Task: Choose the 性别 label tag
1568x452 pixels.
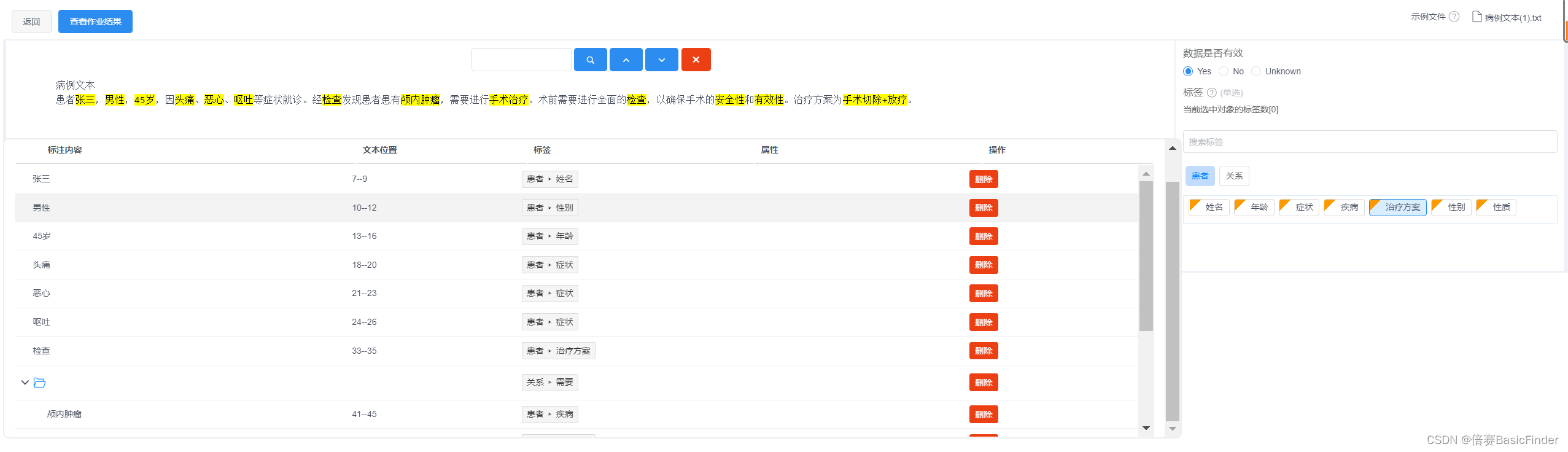Action: pos(1451,208)
